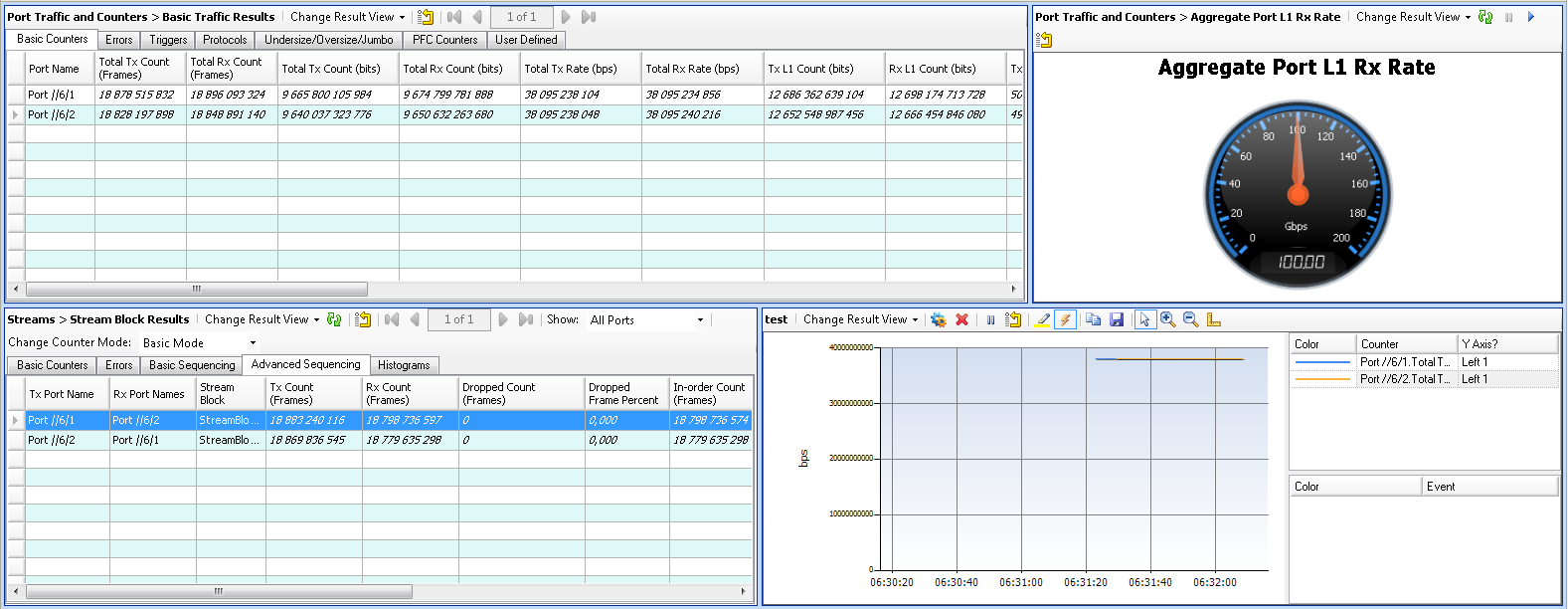The image size is (1568, 609).
Task: Open the Undersize/Oversize/Jumbo tab
Action: click(329, 40)
